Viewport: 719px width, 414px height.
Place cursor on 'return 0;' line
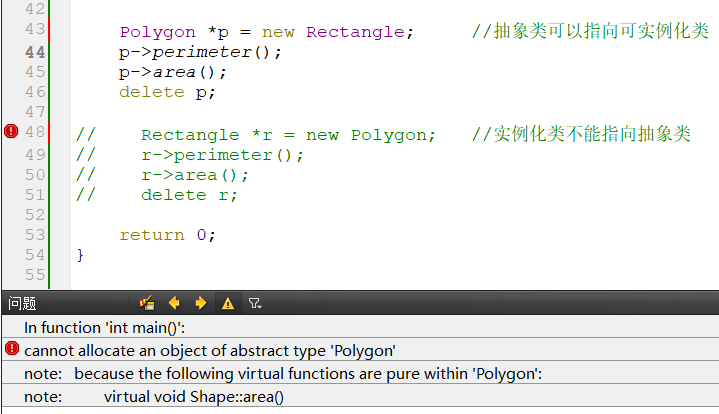(x=167, y=235)
